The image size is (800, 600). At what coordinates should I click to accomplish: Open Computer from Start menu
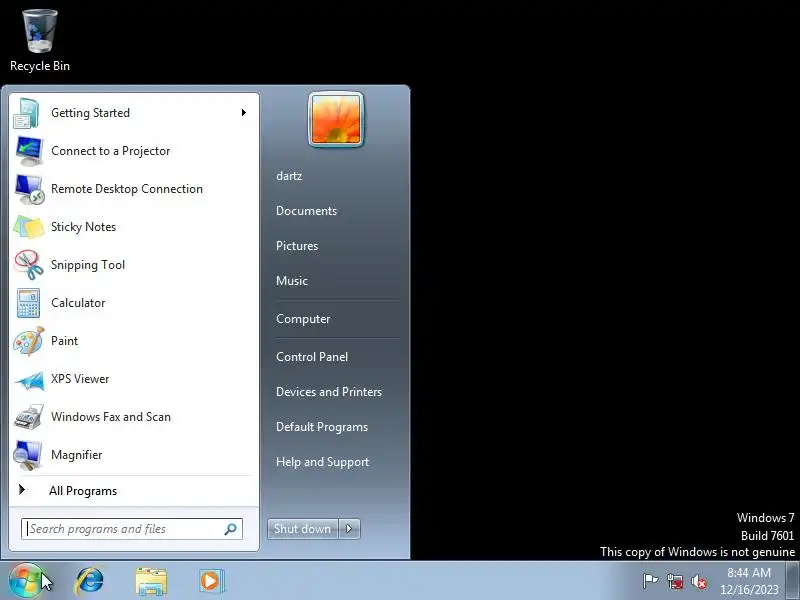pyautogui.click(x=303, y=319)
